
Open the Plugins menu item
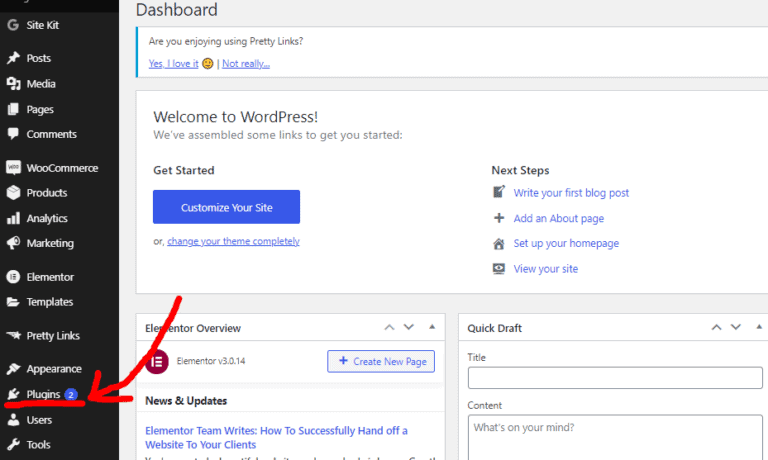point(43,395)
